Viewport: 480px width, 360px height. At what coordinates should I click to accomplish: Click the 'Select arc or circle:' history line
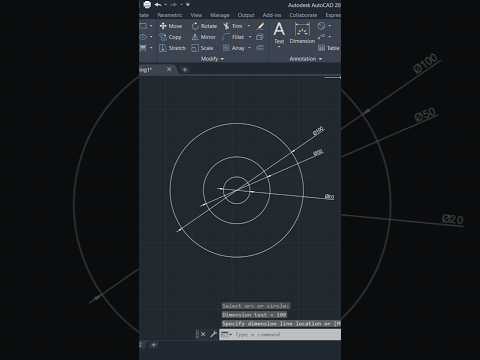point(256,306)
